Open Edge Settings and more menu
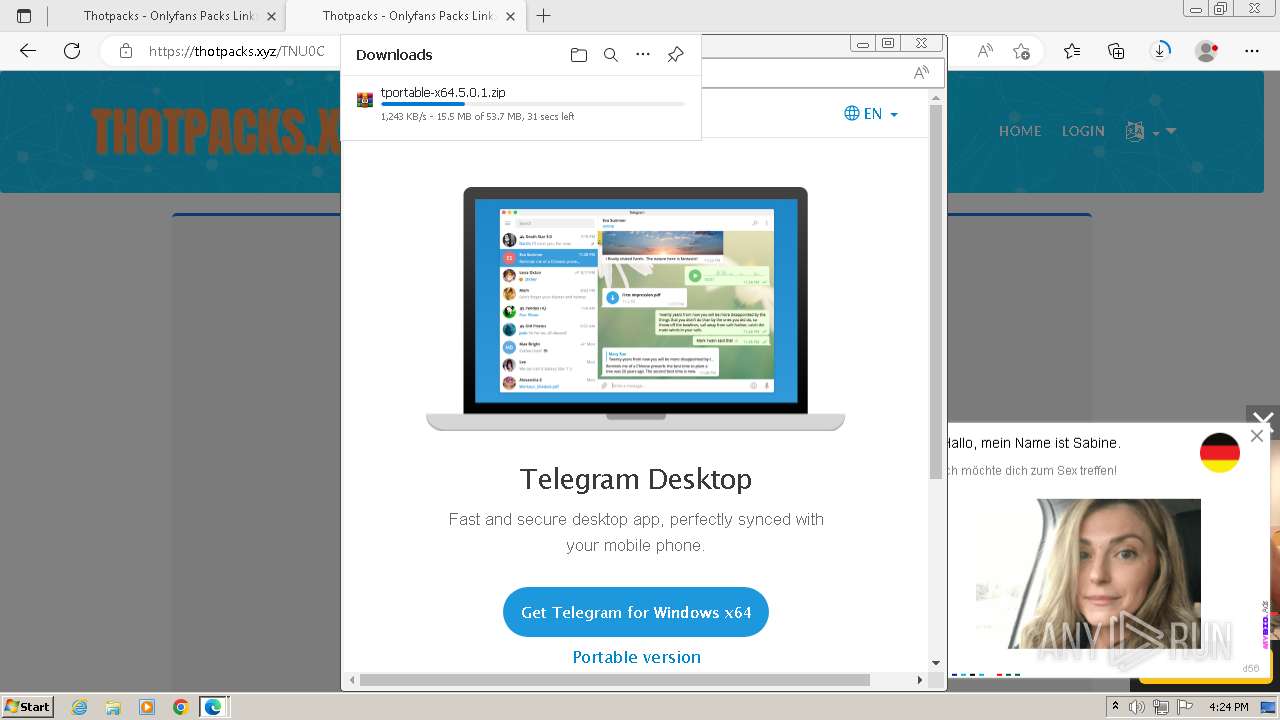Viewport: 1280px width, 720px height. pos(1252,51)
